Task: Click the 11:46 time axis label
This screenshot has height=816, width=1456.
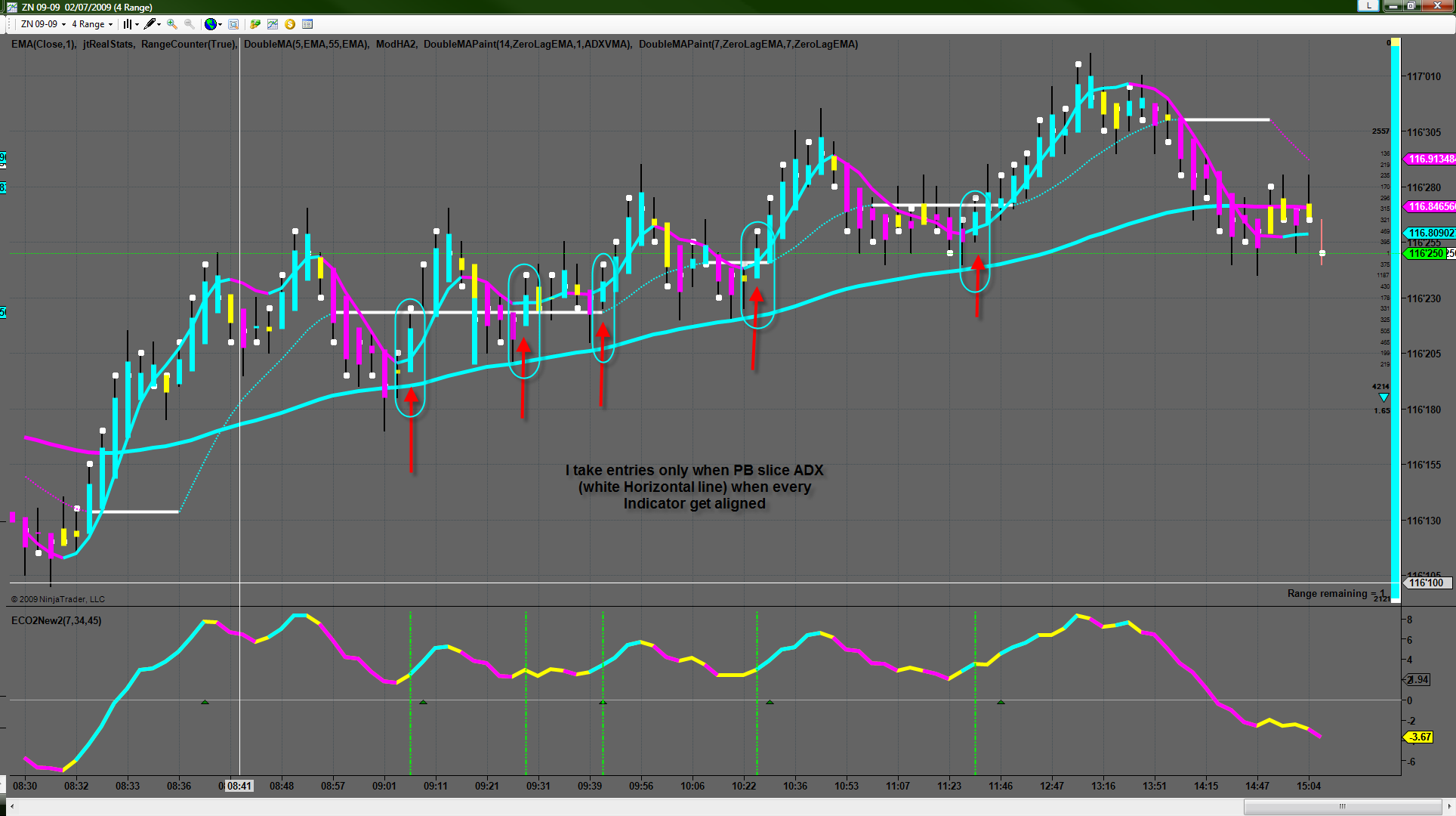Action: coord(1001,786)
